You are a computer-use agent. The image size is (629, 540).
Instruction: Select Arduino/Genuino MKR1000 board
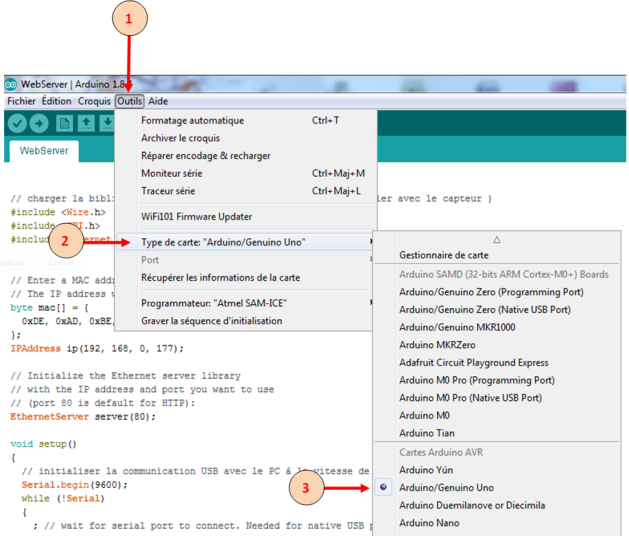click(497, 327)
